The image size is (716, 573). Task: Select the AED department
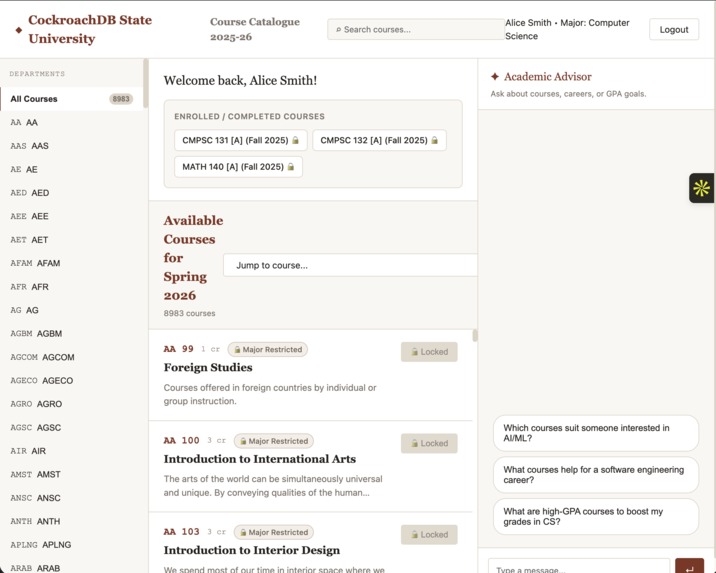point(72,193)
